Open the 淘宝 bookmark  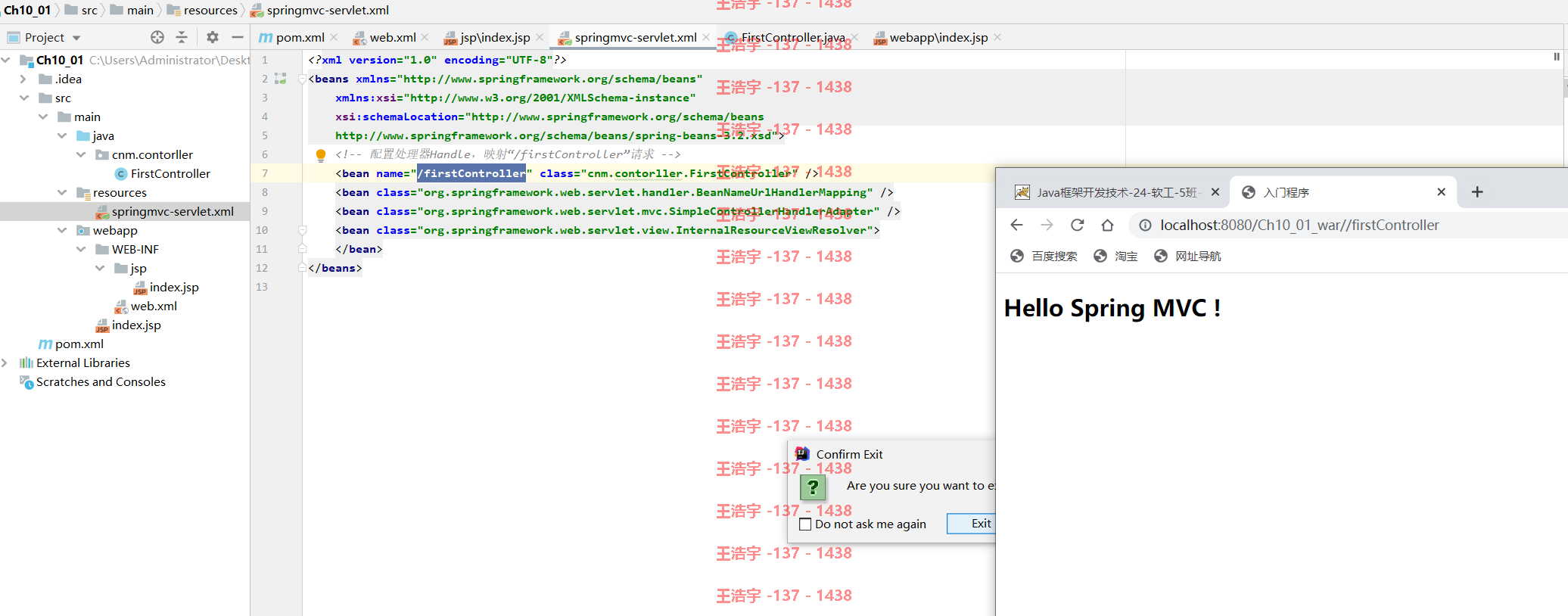(x=1115, y=256)
